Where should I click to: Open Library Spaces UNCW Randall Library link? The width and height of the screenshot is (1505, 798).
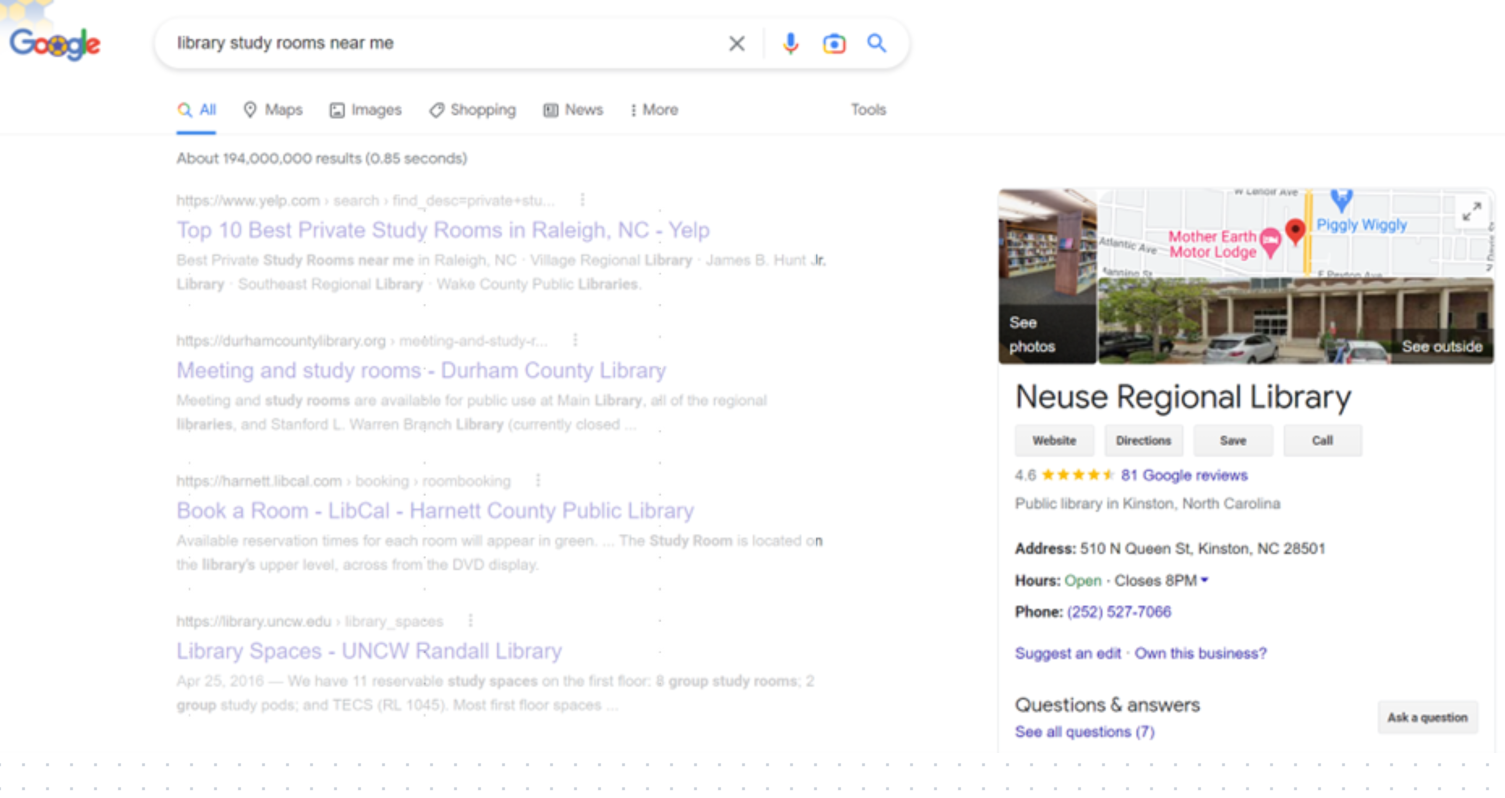tap(369, 651)
